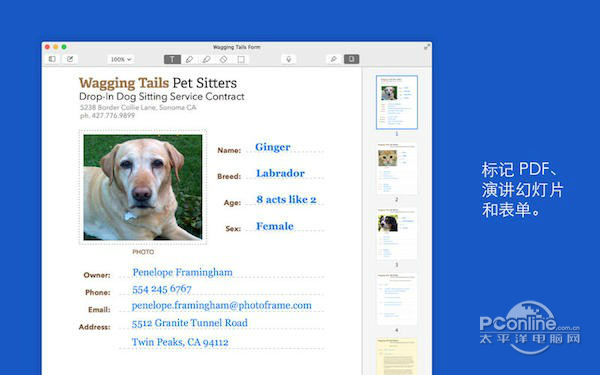600x375 pixels.
Task: Enter full screen via title bar arrows
Action: click(x=427, y=47)
